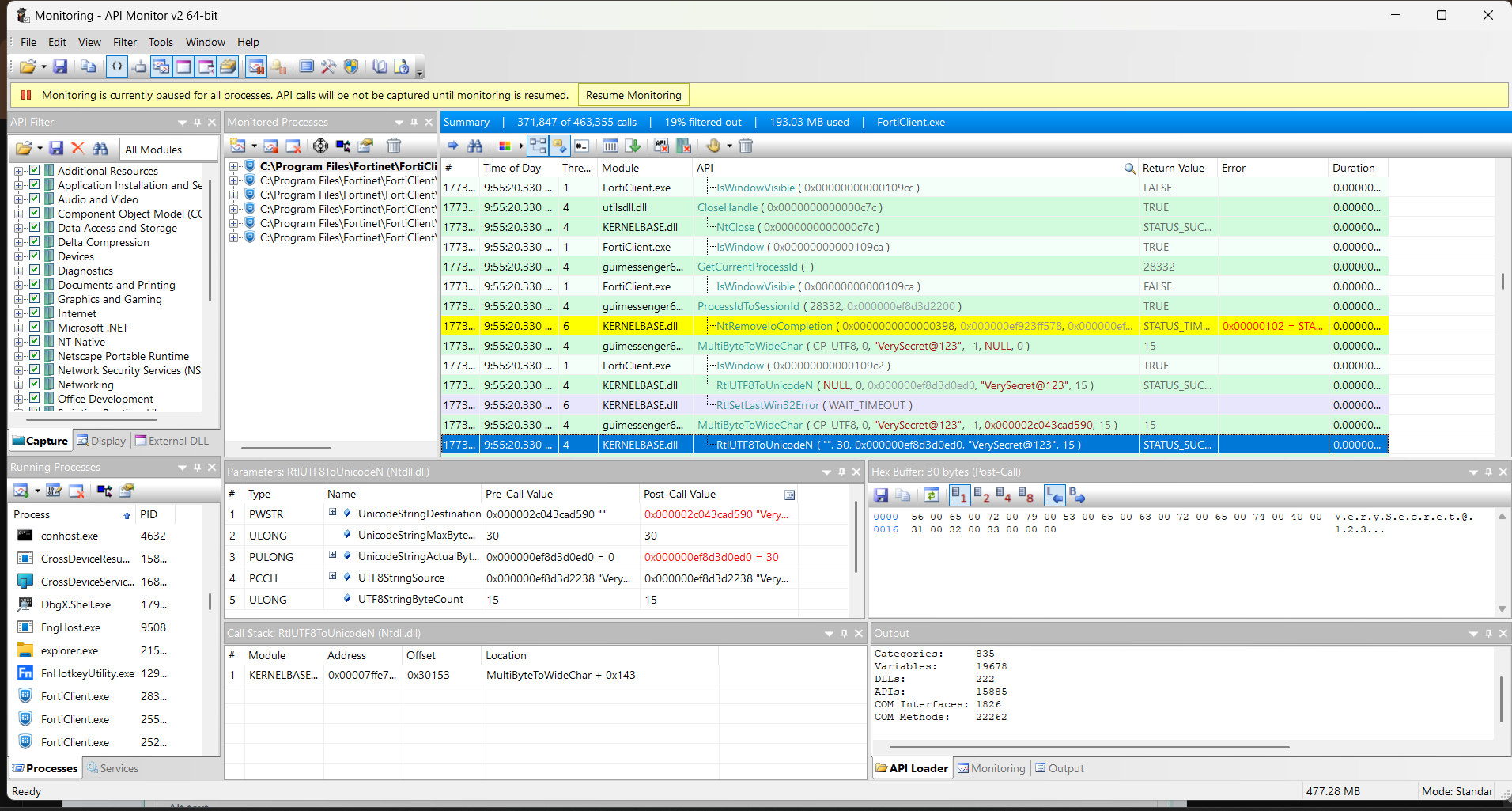This screenshot has width=1512, height=811.
Task: Switch to the Services tab
Action: pos(113,768)
